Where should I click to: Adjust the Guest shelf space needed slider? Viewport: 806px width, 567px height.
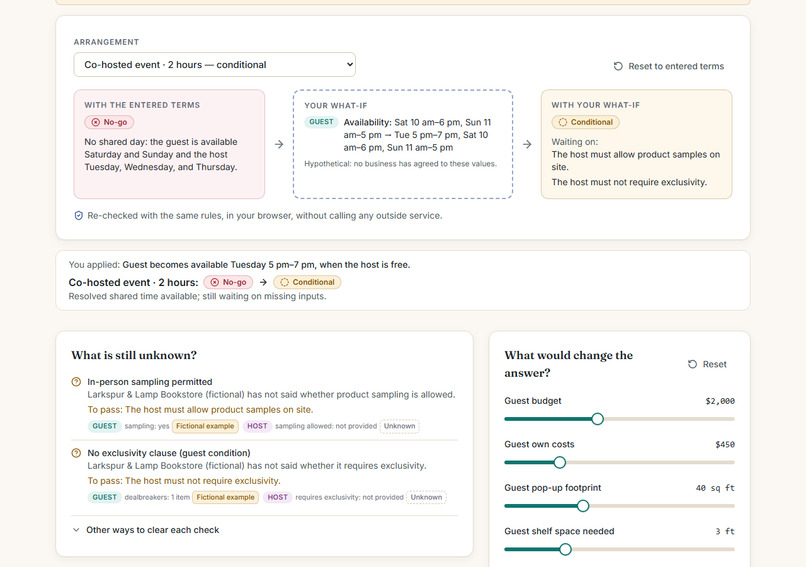pyautogui.click(x=619, y=550)
